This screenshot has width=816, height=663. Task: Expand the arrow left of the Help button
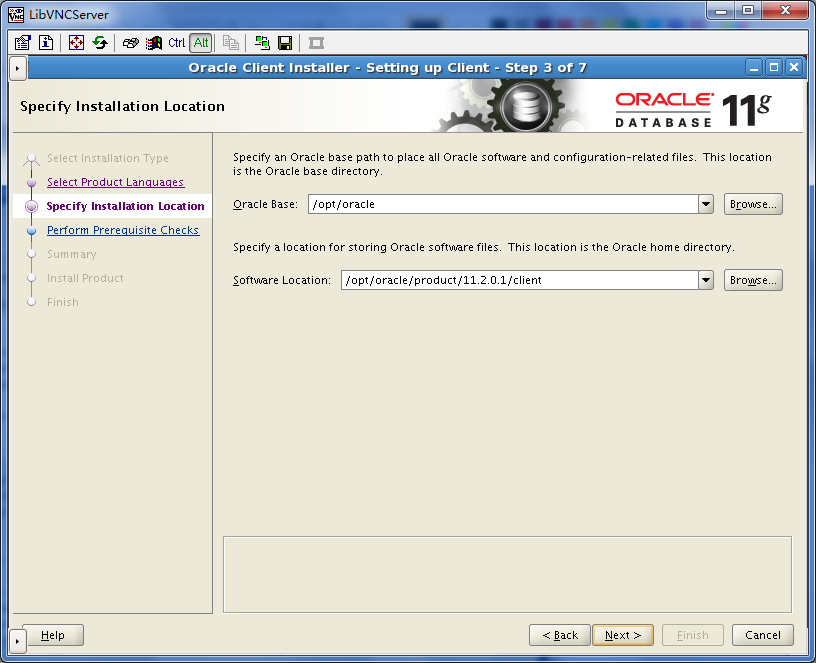(17, 641)
